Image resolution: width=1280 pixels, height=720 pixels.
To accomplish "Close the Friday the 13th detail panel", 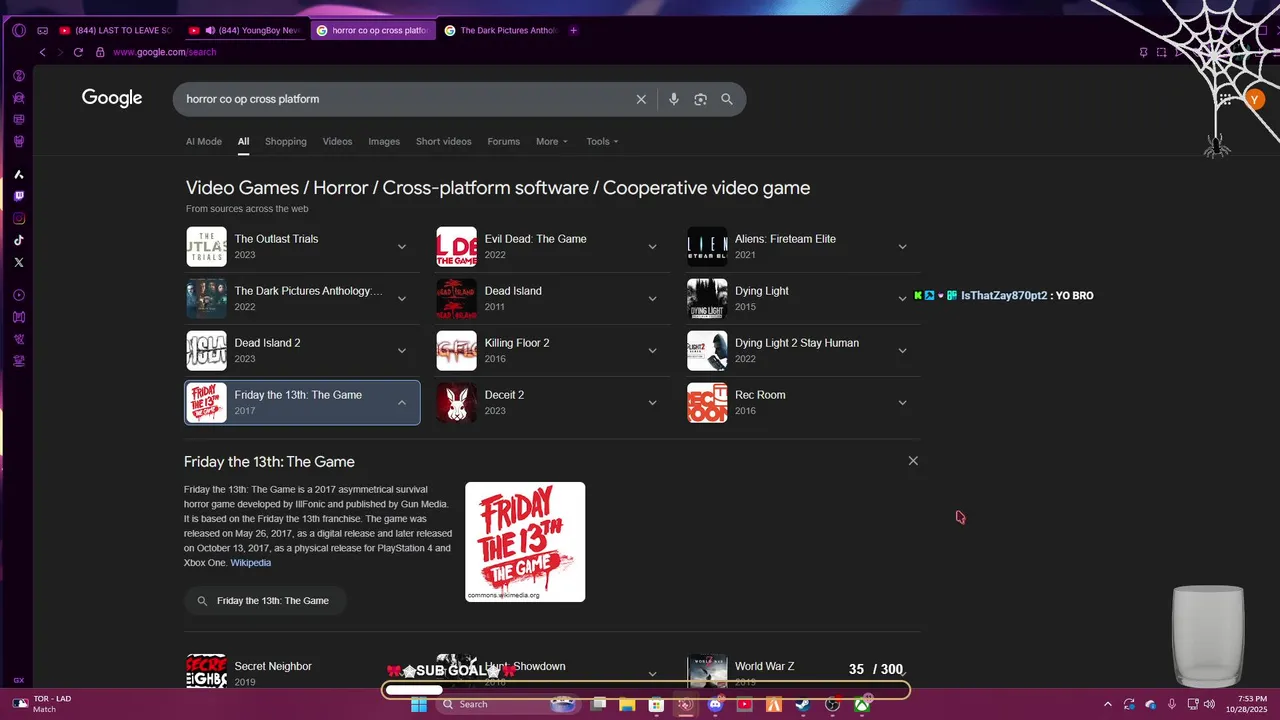I will [913, 461].
